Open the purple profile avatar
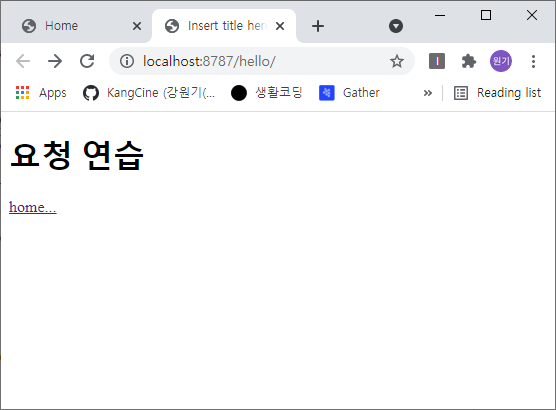Screen dimensions: 556x410 [x=501, y=61]
